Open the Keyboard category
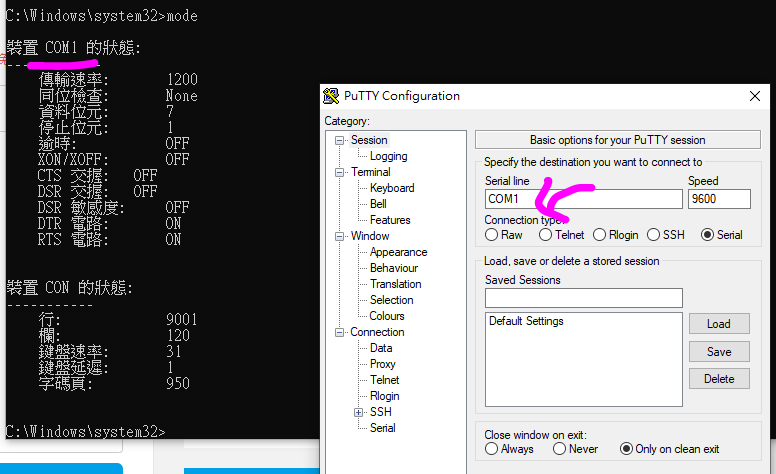Screen dimensions: 776x474 click(x=392, y=188)
